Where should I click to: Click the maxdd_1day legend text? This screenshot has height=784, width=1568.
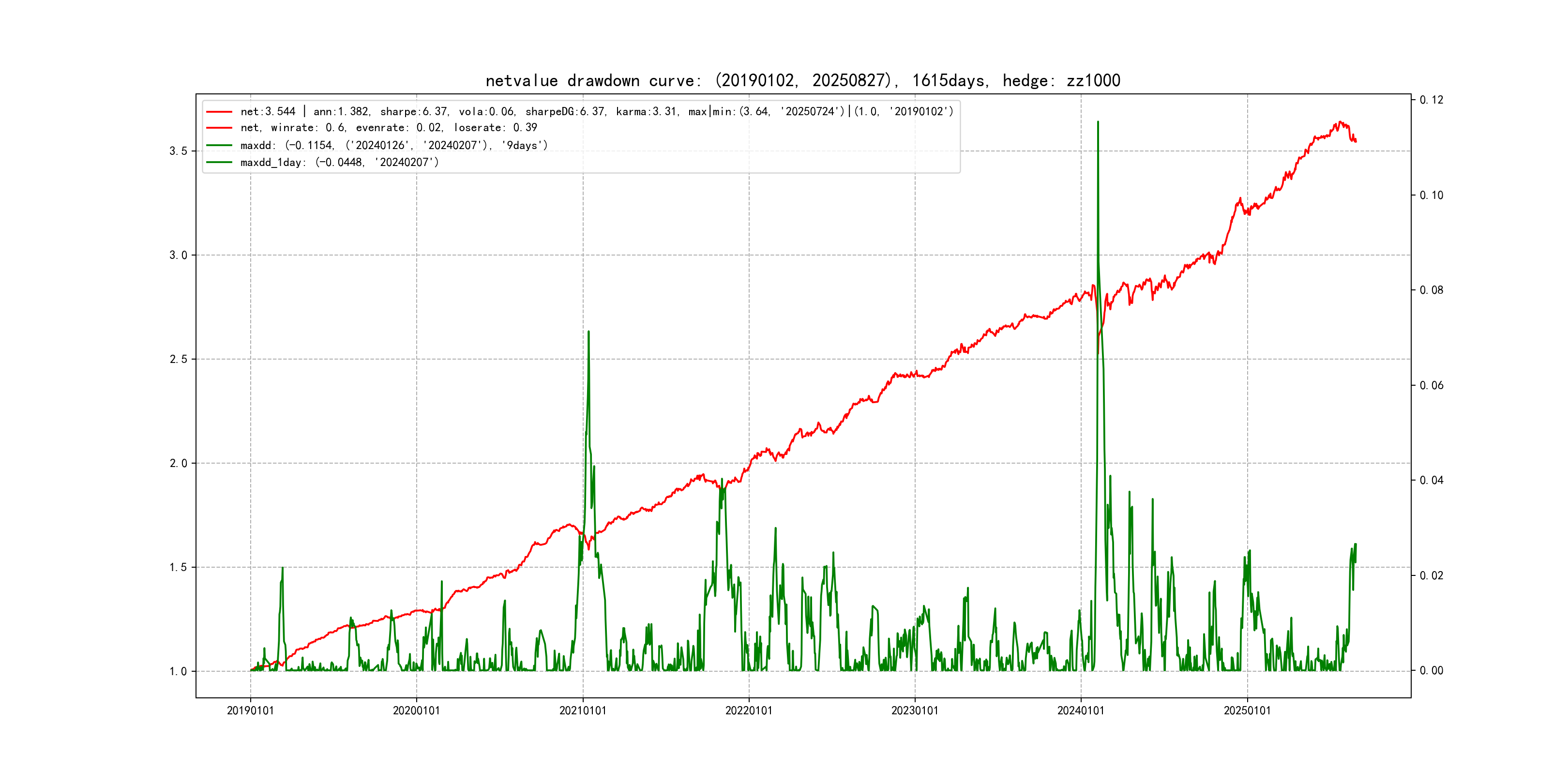(x=339, y=163)
